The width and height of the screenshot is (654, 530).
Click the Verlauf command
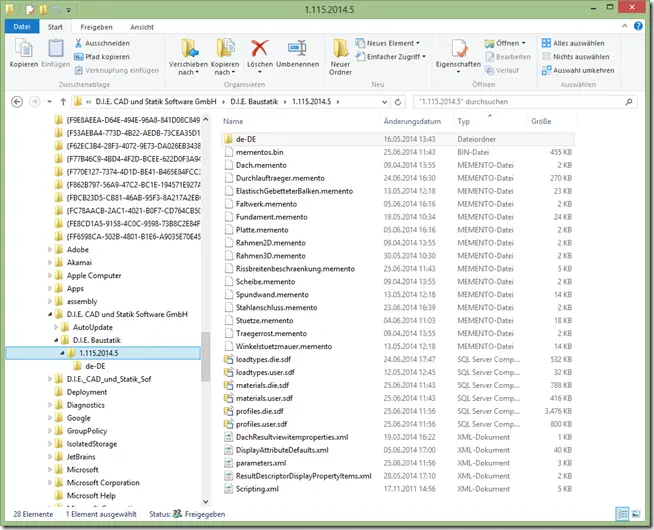point(502,70)
